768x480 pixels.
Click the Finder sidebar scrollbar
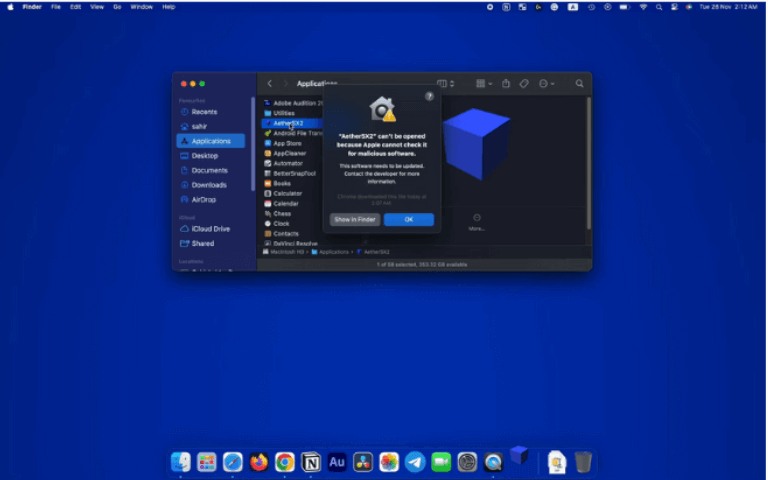tap(253, 144)
